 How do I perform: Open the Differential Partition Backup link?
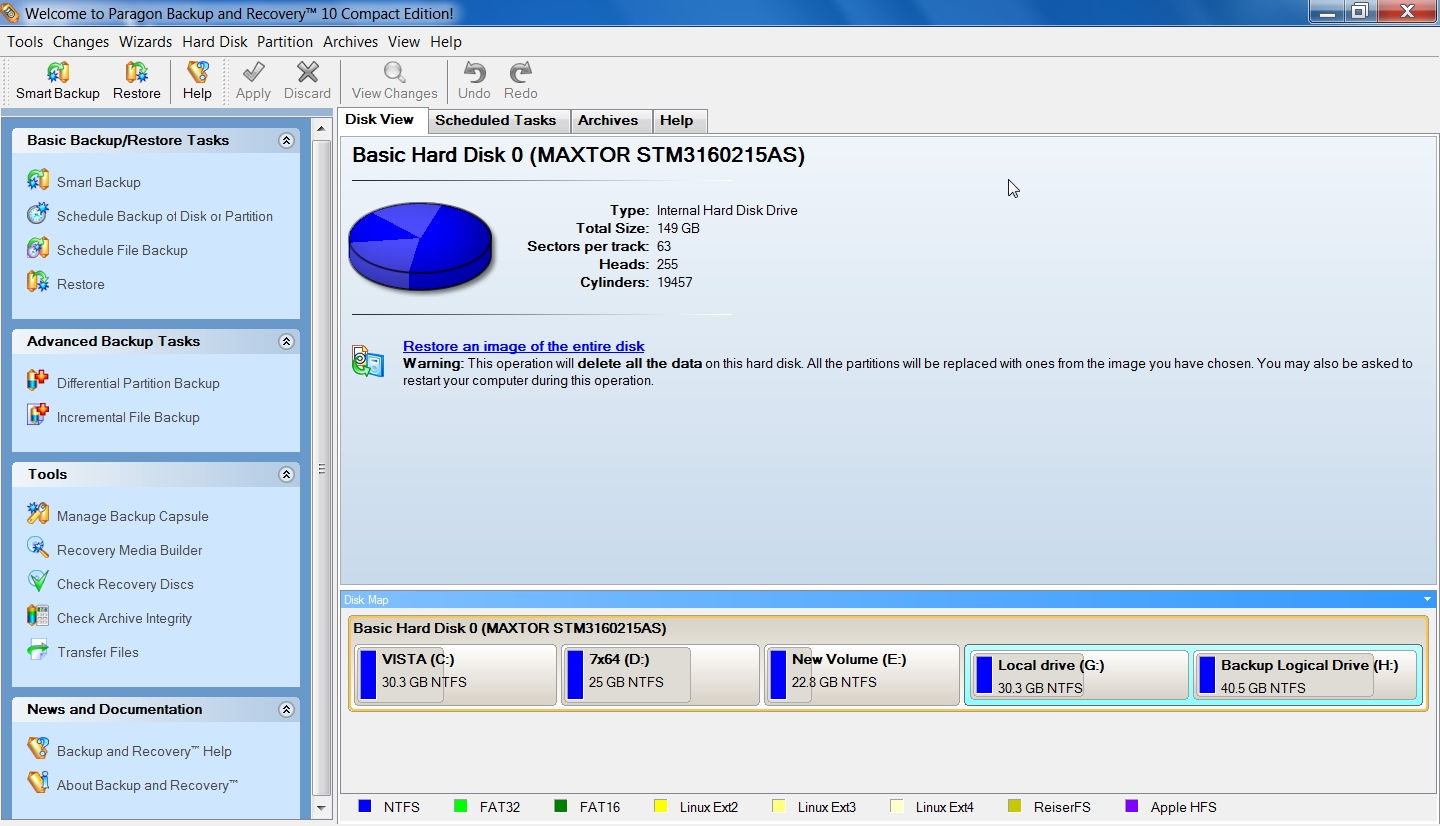point(138,383)
